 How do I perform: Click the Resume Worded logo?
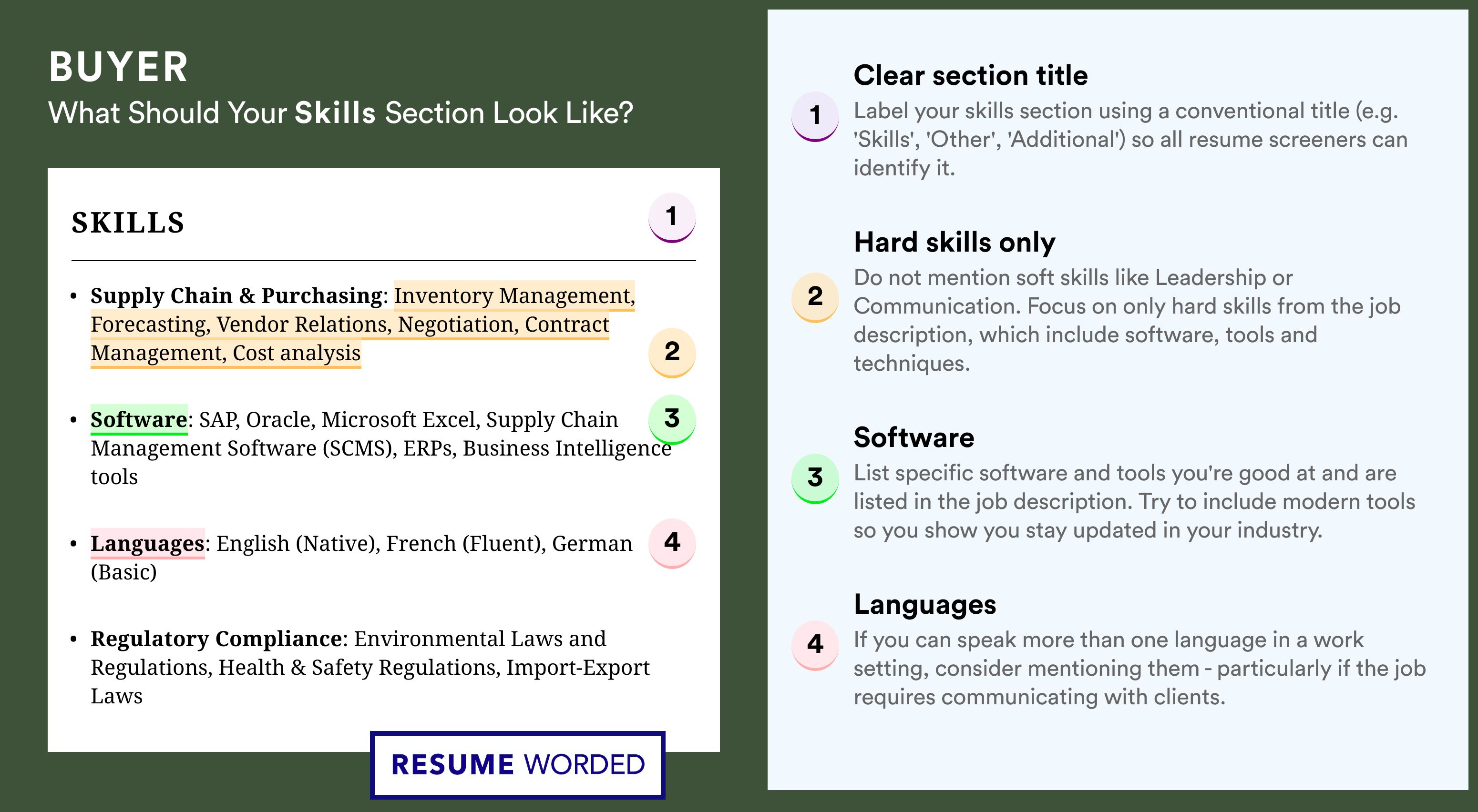pyautogui.click(x=517, y=764)
